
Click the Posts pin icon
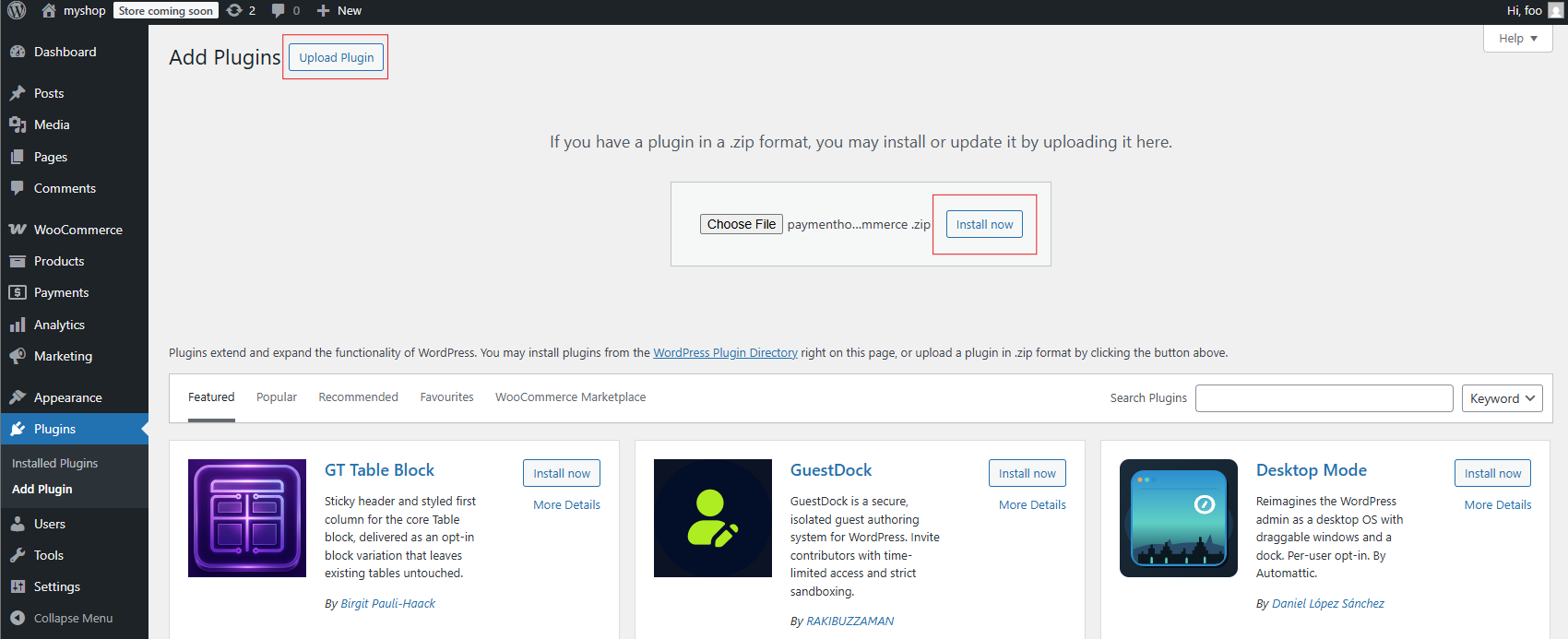point(18,93)
